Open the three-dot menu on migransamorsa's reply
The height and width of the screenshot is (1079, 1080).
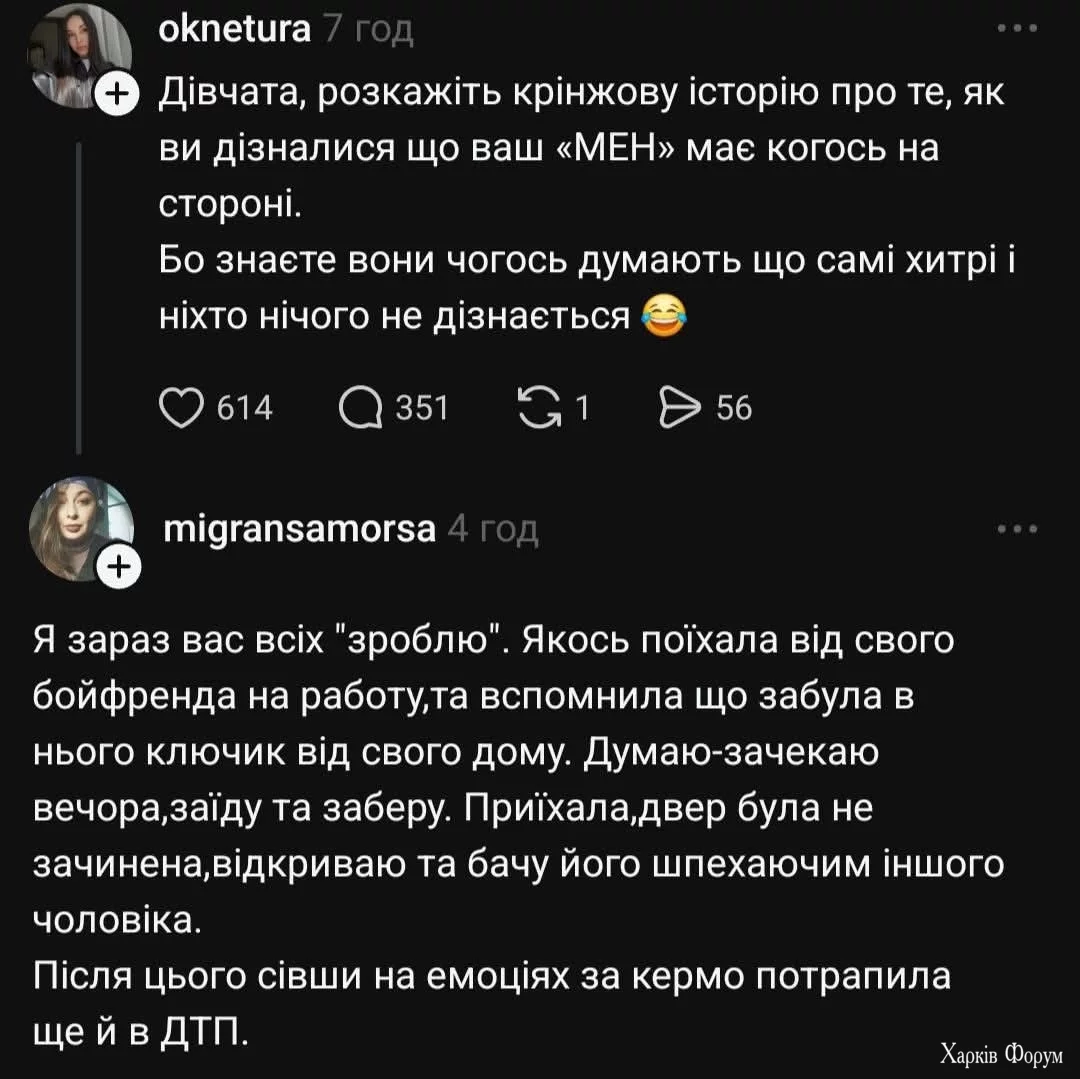1018,529
